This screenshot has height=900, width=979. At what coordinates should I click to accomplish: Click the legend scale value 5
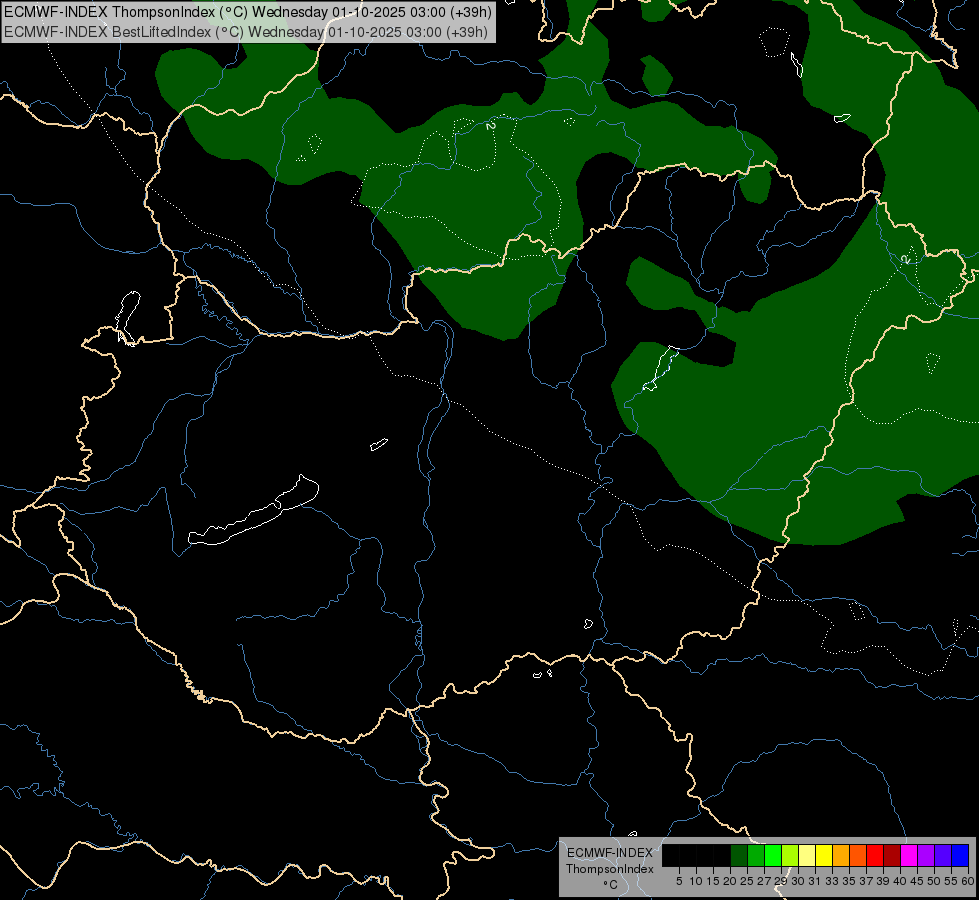(x=679, y=881)
